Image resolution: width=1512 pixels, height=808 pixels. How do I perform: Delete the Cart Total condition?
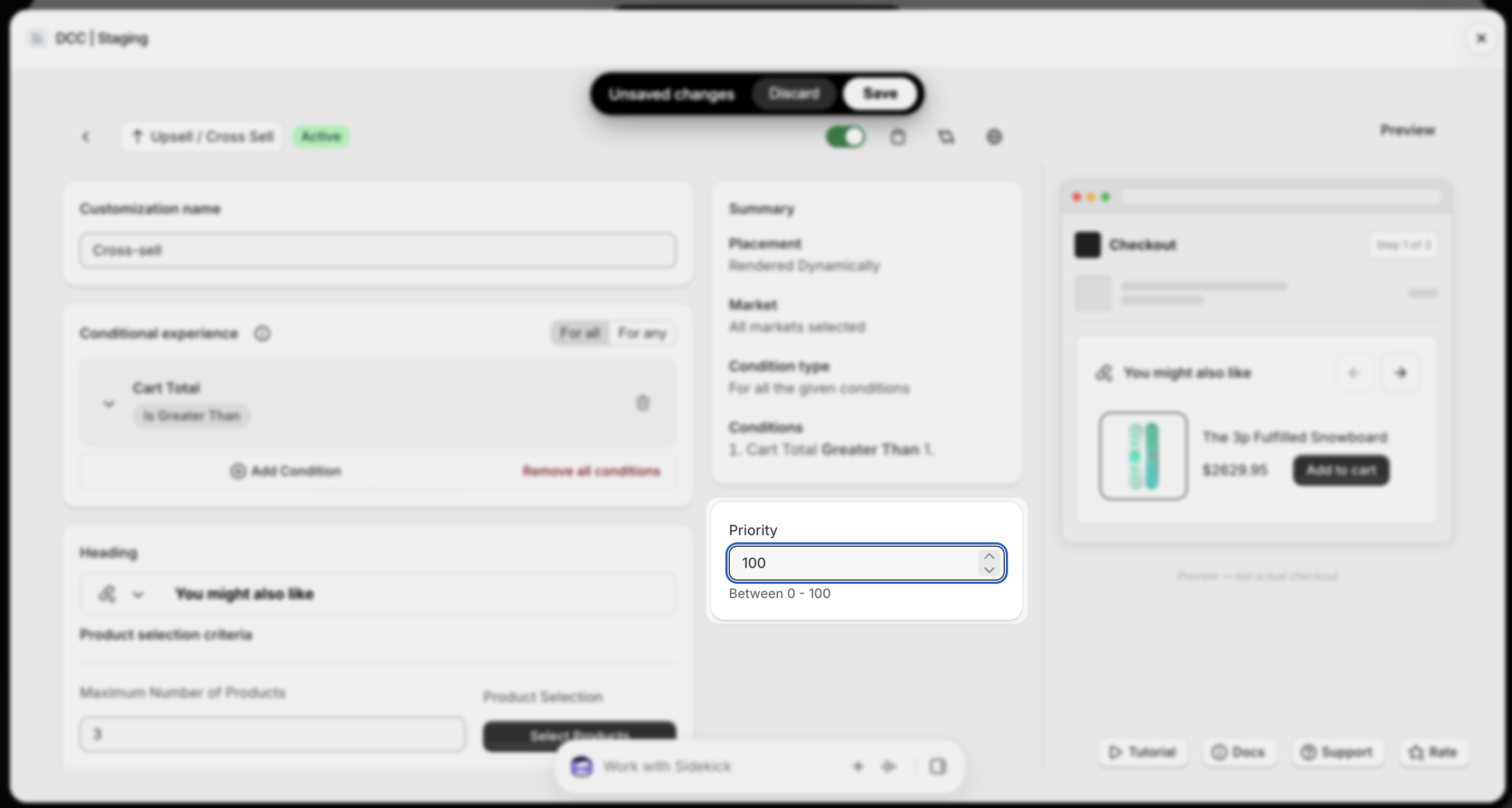point(643,403)
